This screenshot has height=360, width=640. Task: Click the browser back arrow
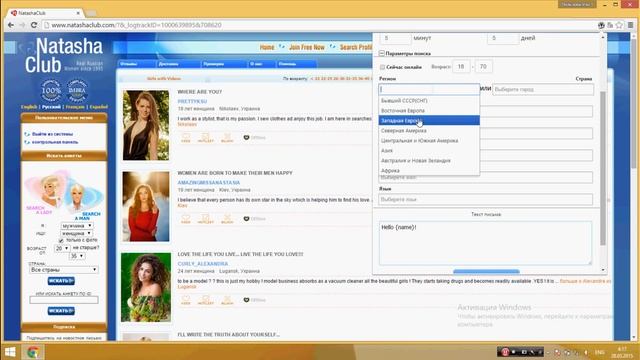pyautogui.click(x=11, y=25)
